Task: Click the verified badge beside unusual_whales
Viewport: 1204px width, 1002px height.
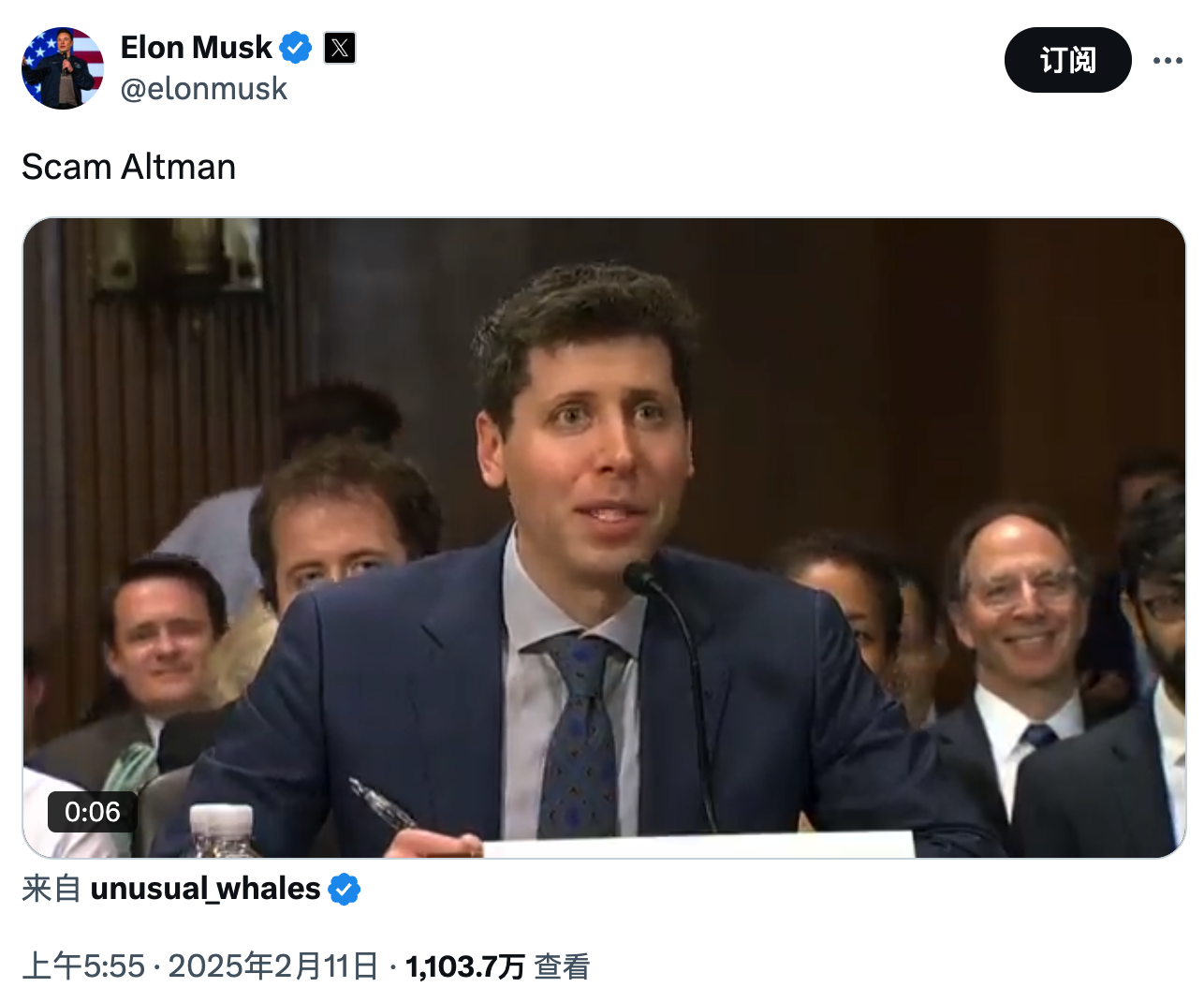Action: pos(345,889)
